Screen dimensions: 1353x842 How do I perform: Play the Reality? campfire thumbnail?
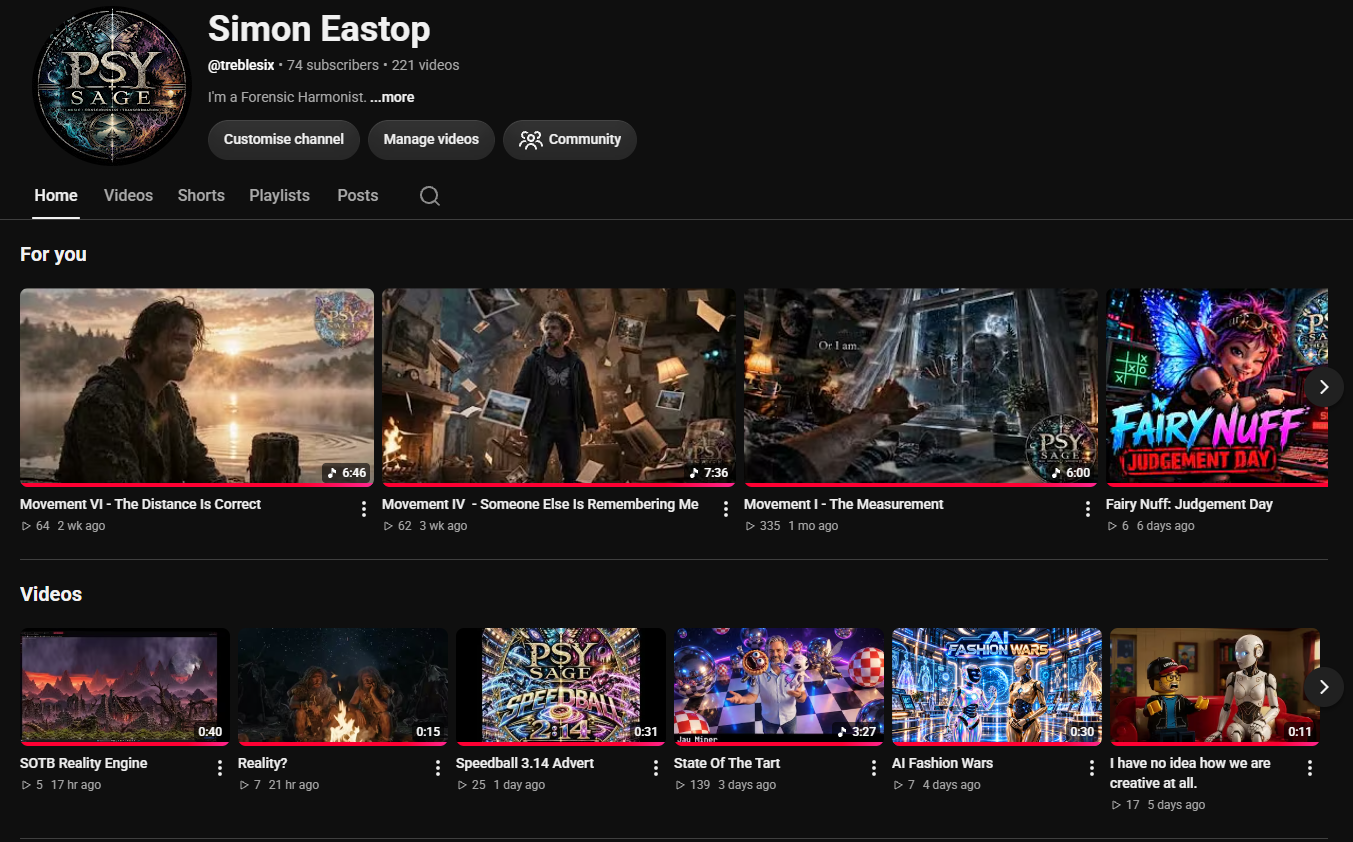343,686
